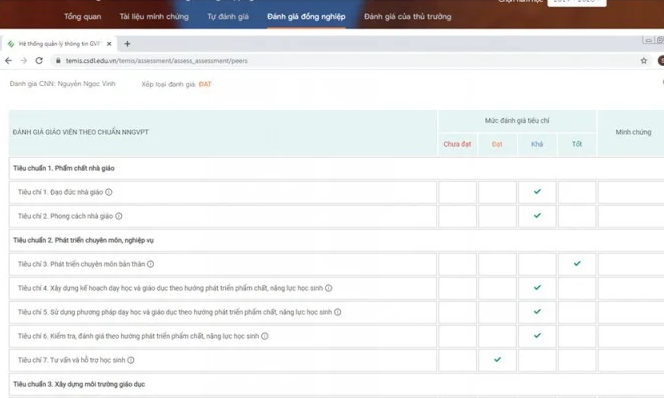This screenshot has height=398, width=664.
Task: Click Tiêu chuẩn 1. Phẩm chất nhà giáo row
Action: point(336,168)
